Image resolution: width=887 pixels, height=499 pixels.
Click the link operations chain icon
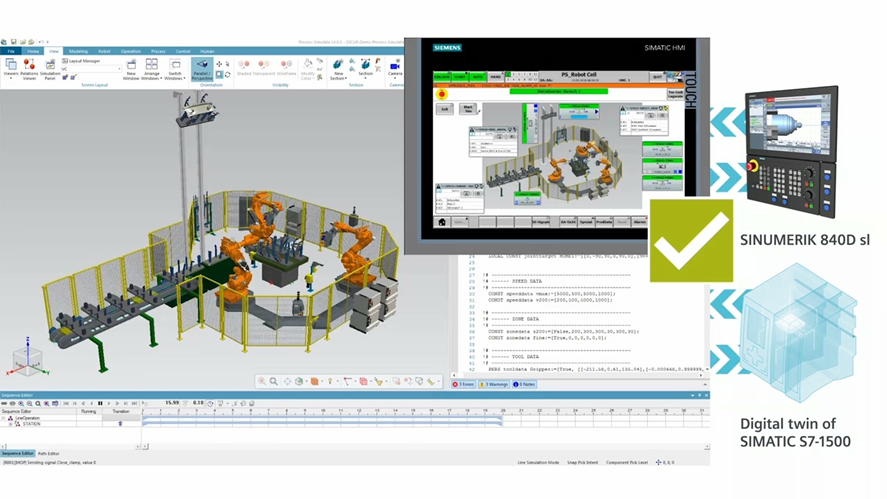click(x=4, y=403)
